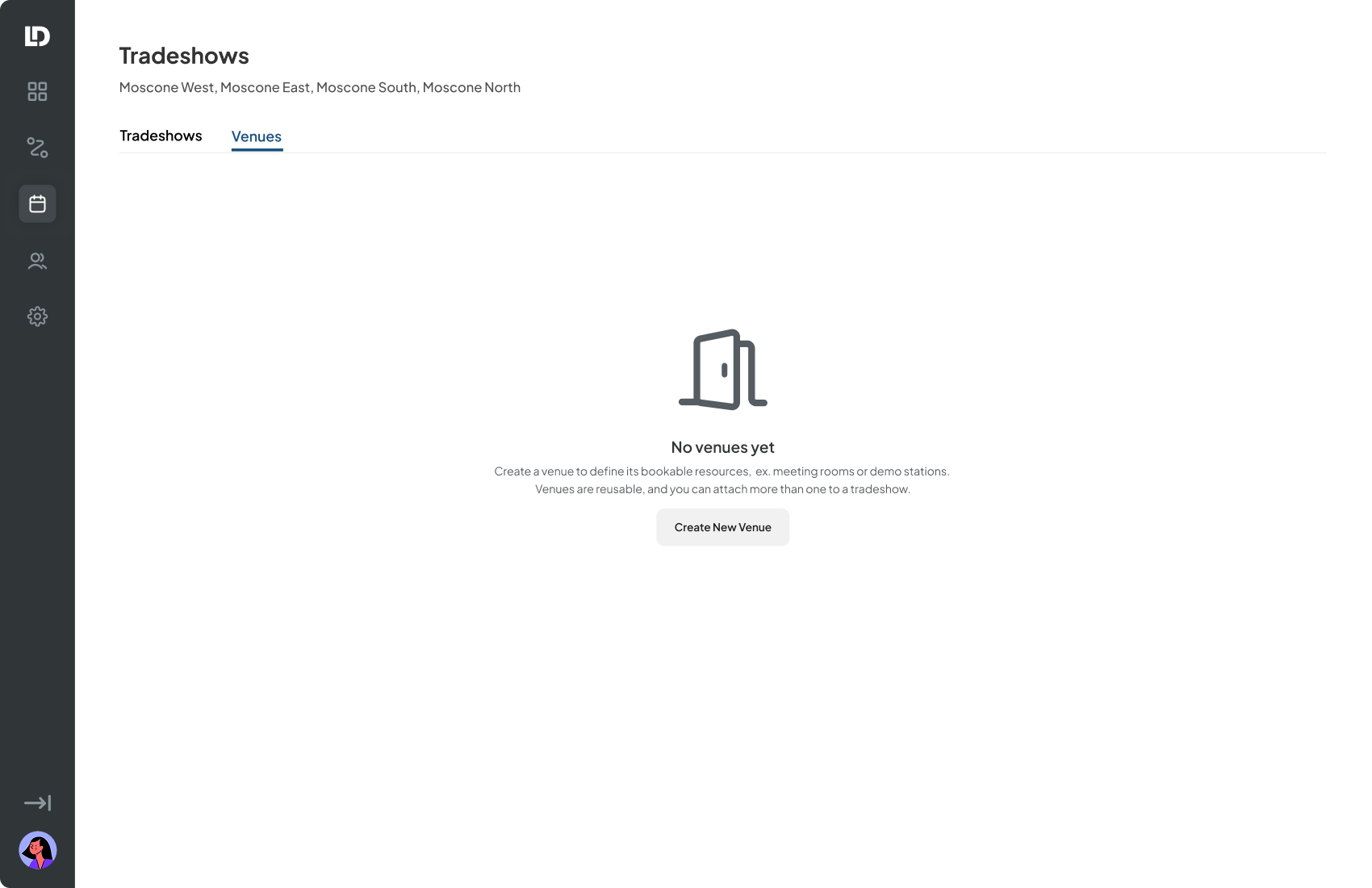Click the Tradeshows page title
The height and width of the screenshot is (888, 1372).
point(184,56)
